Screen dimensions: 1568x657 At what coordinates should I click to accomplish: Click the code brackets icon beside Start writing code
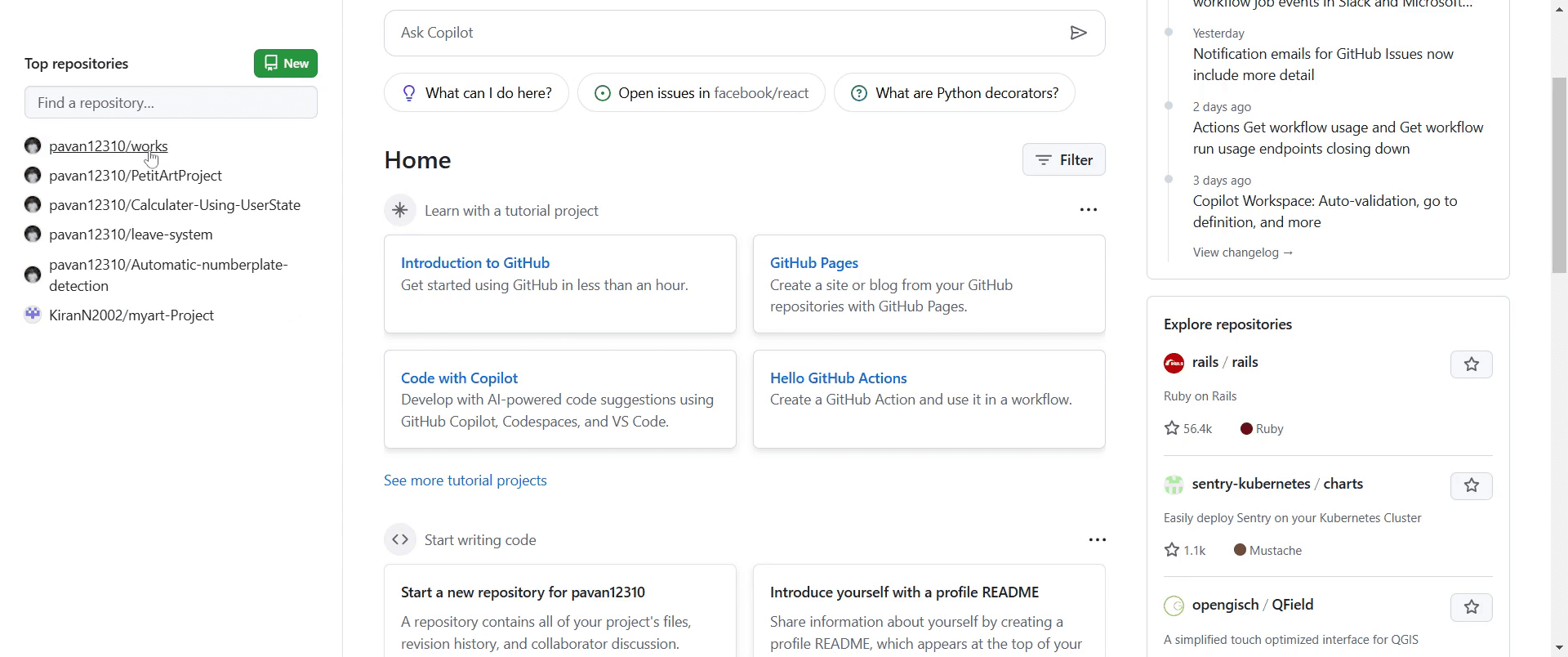coord(400,540)
